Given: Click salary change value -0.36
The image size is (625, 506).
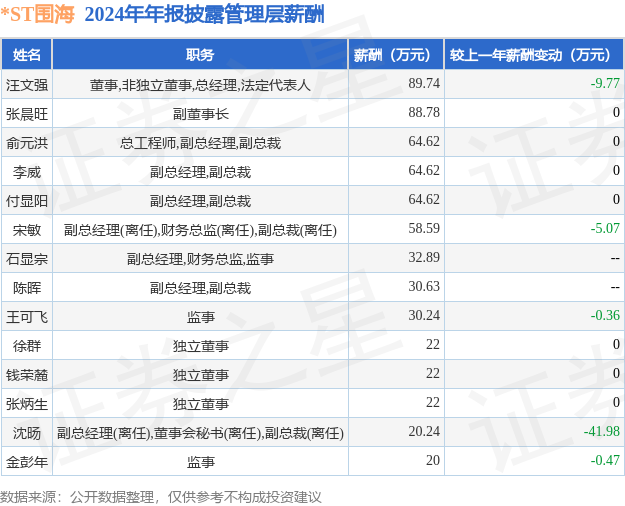Looking at the screenshot, I should (605, 315).
